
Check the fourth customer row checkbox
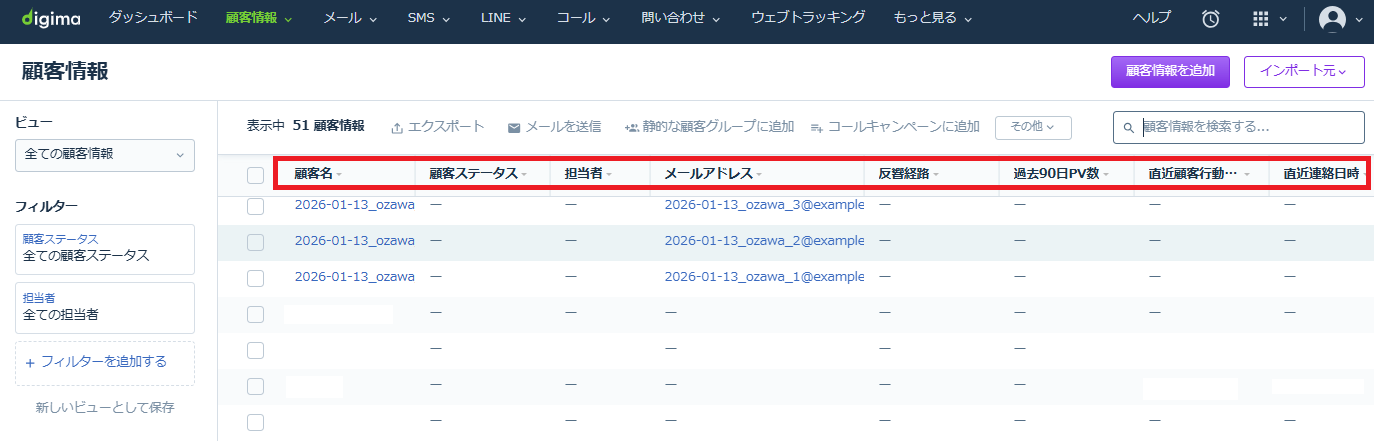coord(255,314)
